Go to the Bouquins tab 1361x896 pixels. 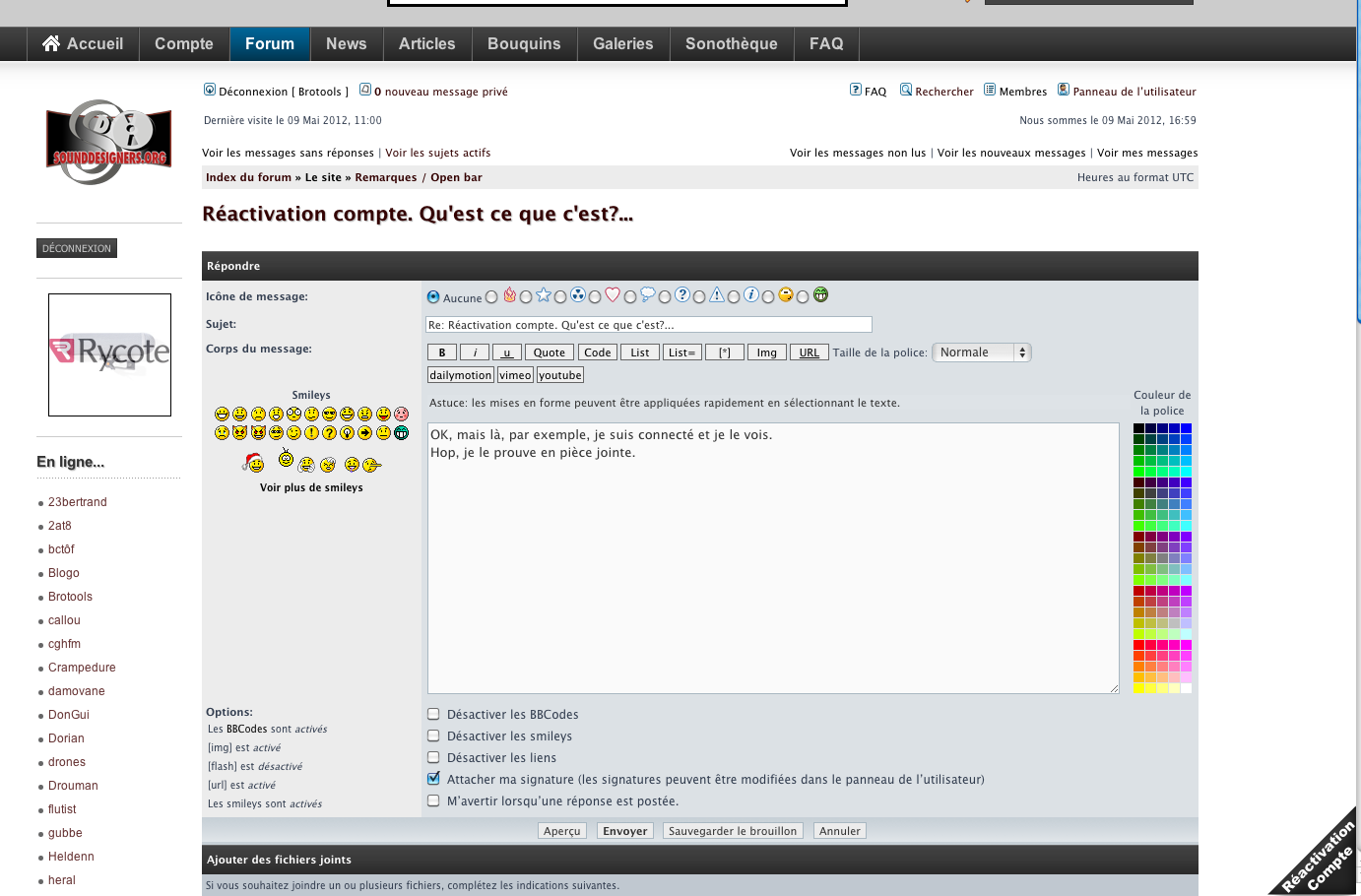524,43
